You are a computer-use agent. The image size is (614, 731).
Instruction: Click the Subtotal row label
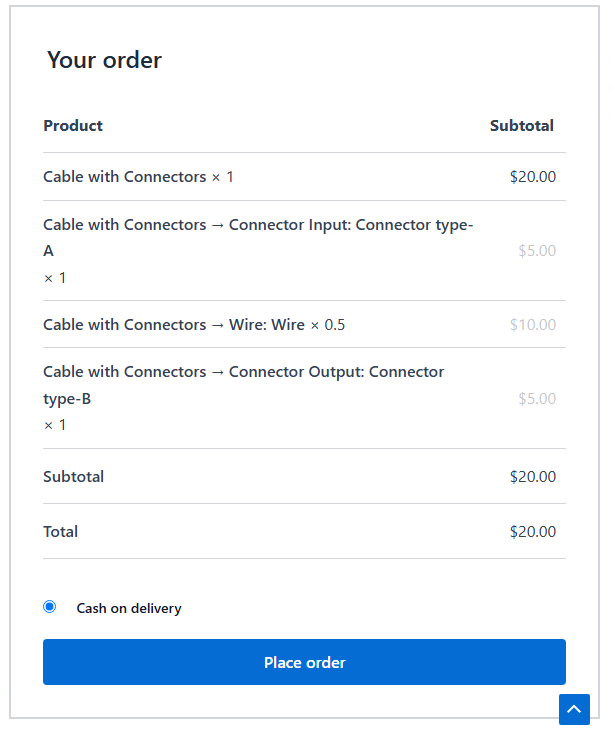pyautogui.click(x=73, y=477)
